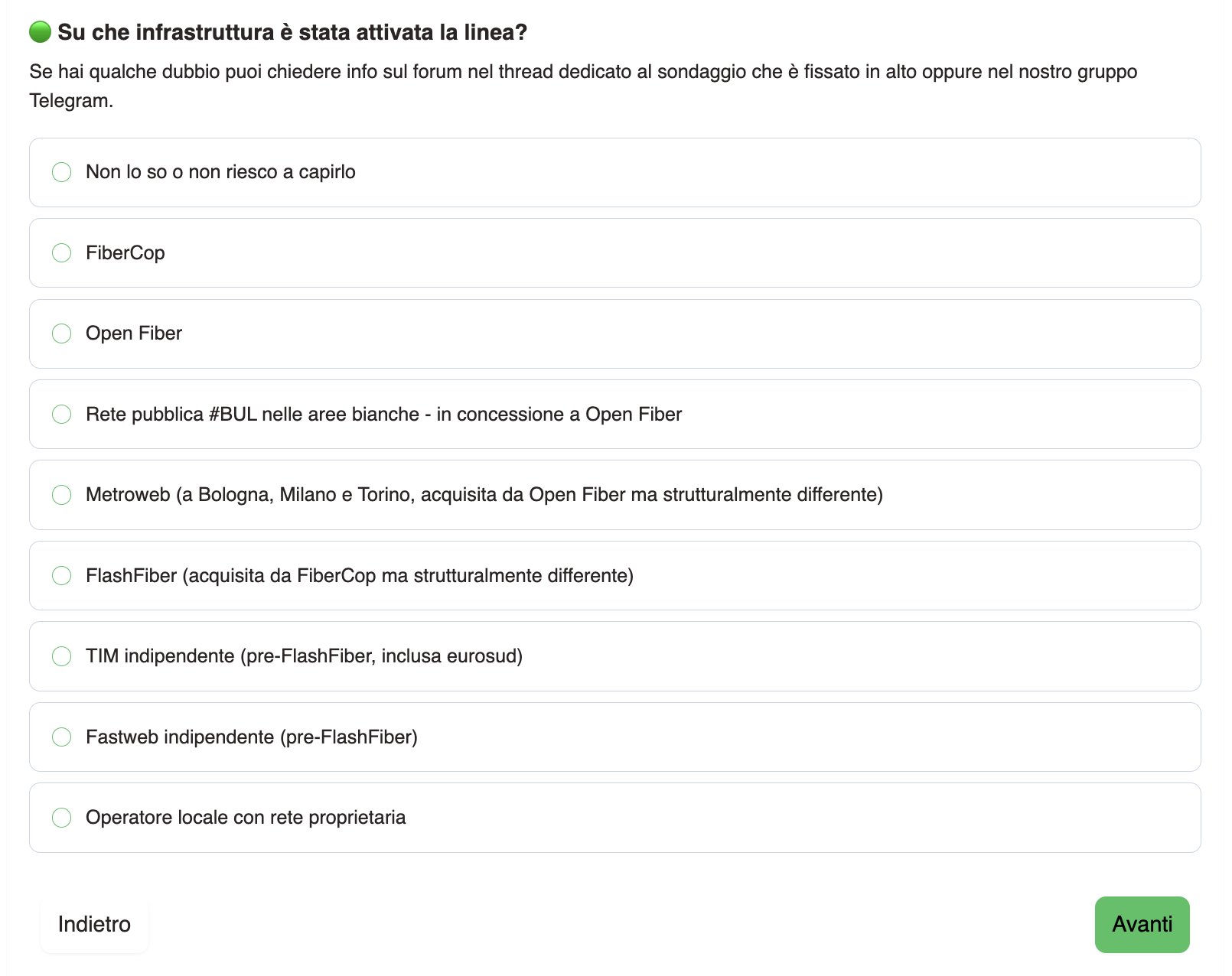Select the TIM indipendente radio button

pyautogui.click(x=61, y=656)
